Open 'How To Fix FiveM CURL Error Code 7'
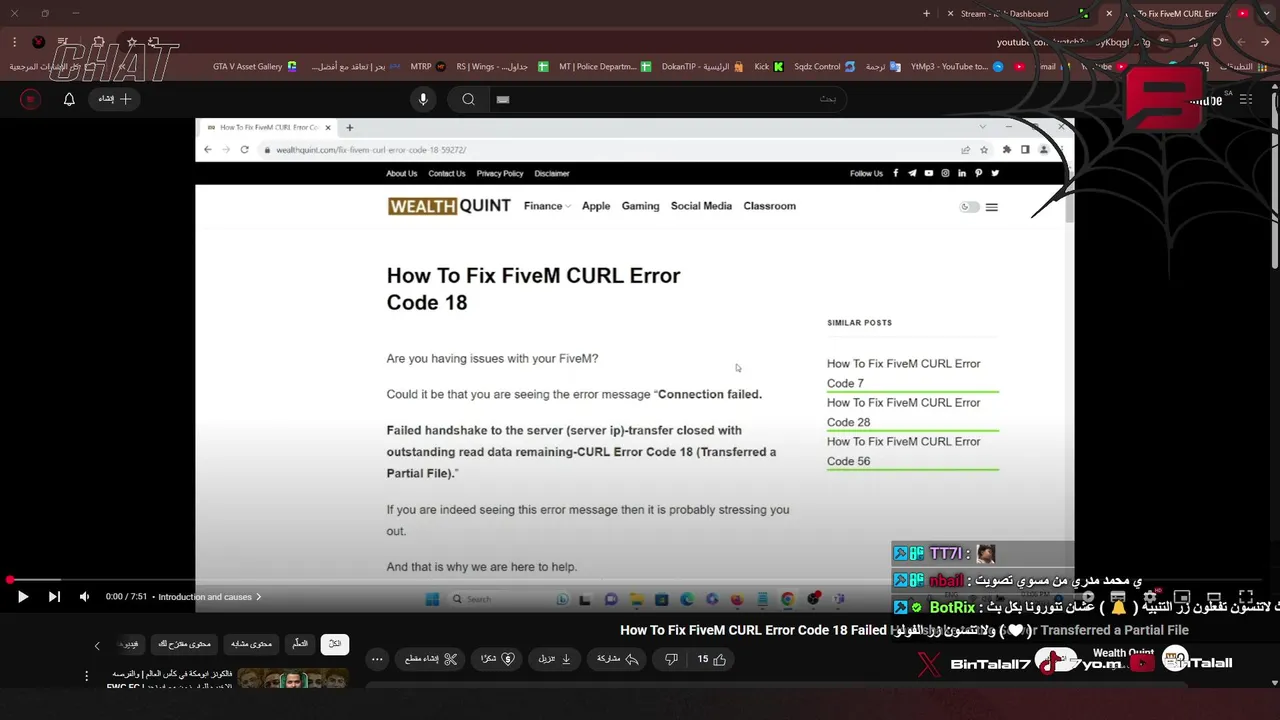This screenshot has width=1280, height=720. [904, 373]
